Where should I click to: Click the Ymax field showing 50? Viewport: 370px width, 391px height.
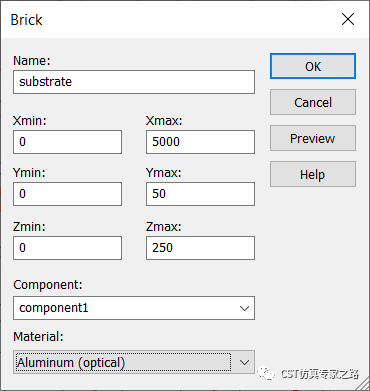tap(200, 194)
